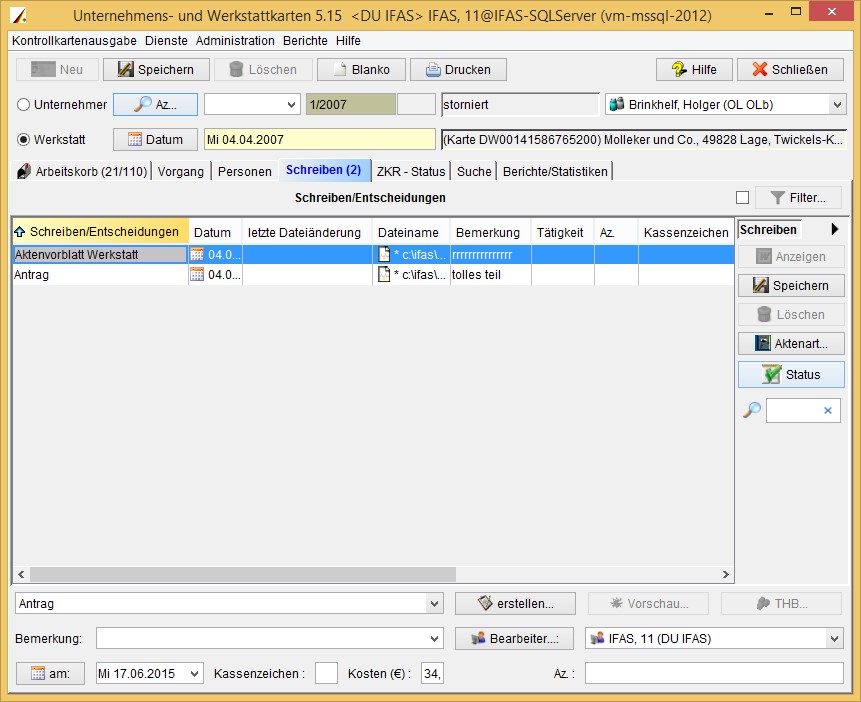Click the storniert status field
Screen dimensions: 861x702
click(x=520, y=104)
